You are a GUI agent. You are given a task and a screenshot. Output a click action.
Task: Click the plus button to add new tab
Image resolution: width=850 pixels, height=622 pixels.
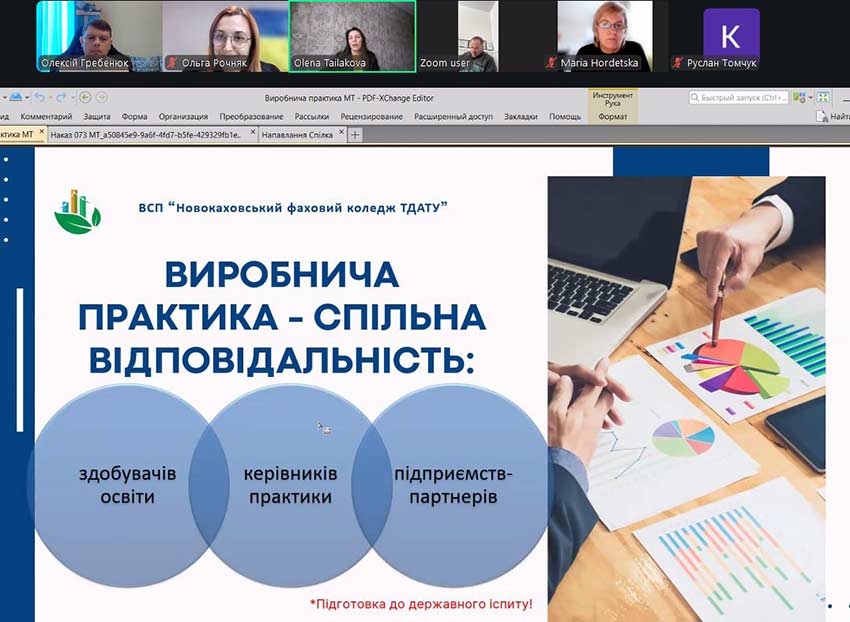(355, 135)
